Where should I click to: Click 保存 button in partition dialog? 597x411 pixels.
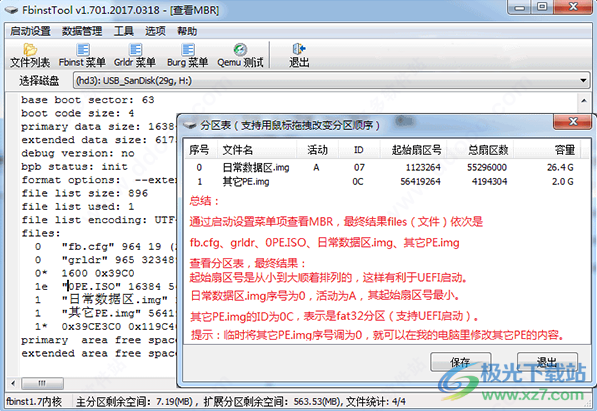coord(460,361)
